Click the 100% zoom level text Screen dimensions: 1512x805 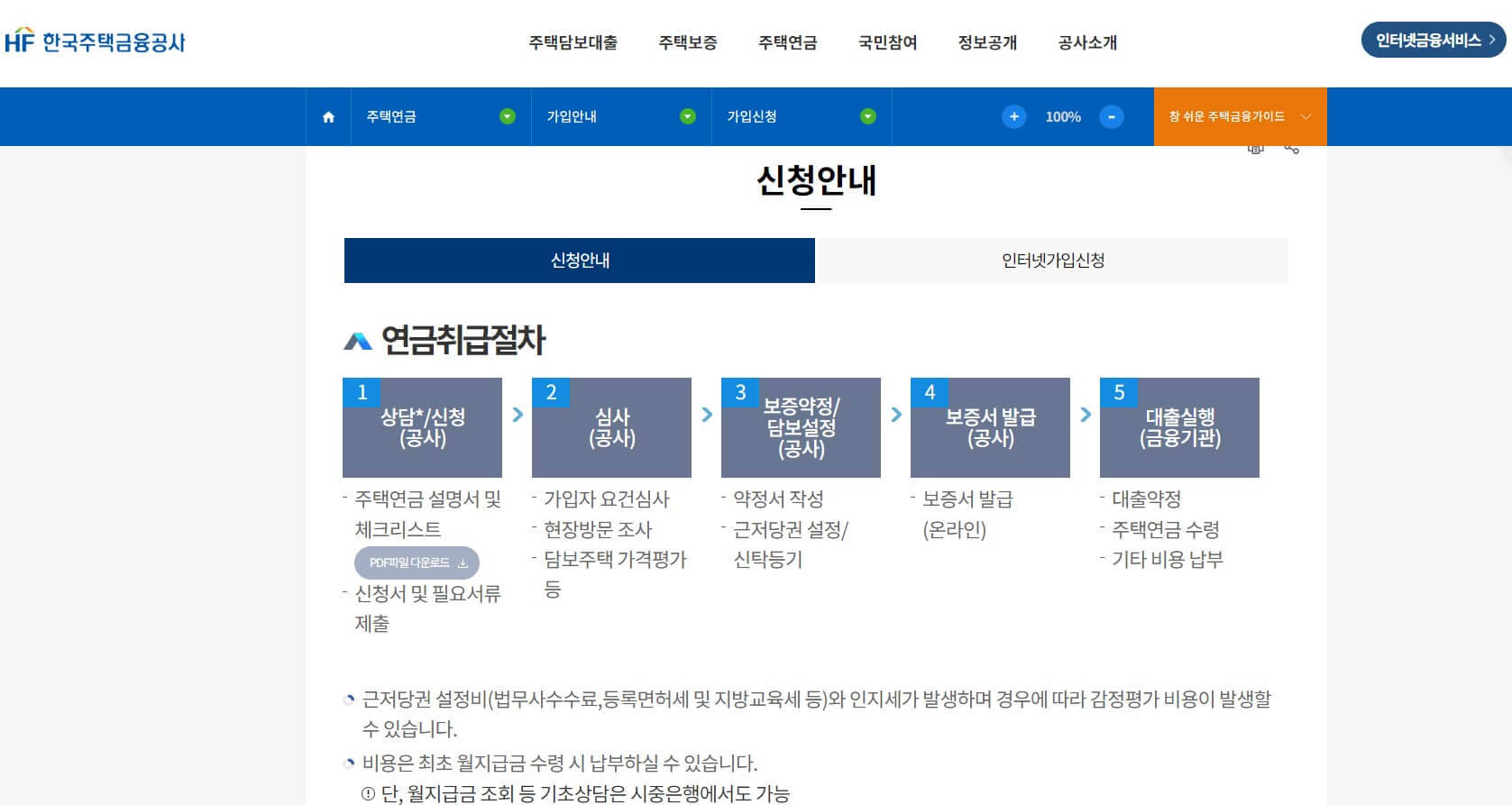pyautogui.click(x=1063, y=117)
